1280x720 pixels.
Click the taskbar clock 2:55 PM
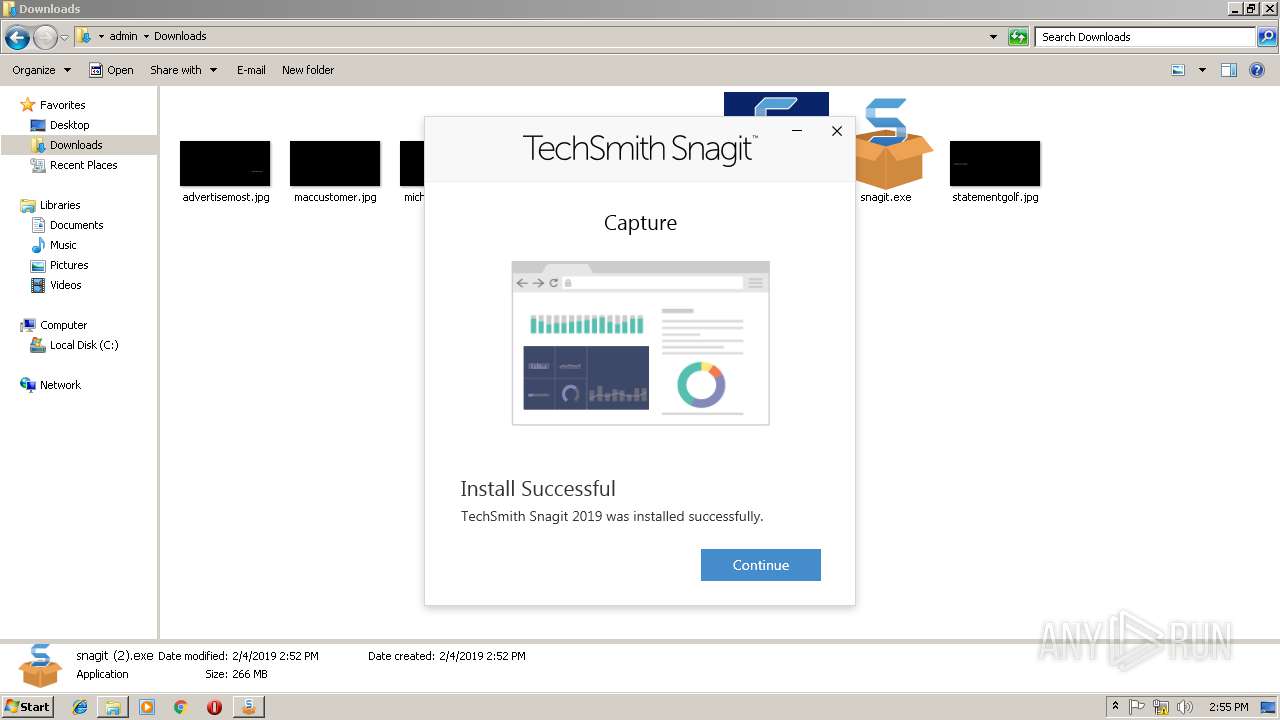[1228, 707]
